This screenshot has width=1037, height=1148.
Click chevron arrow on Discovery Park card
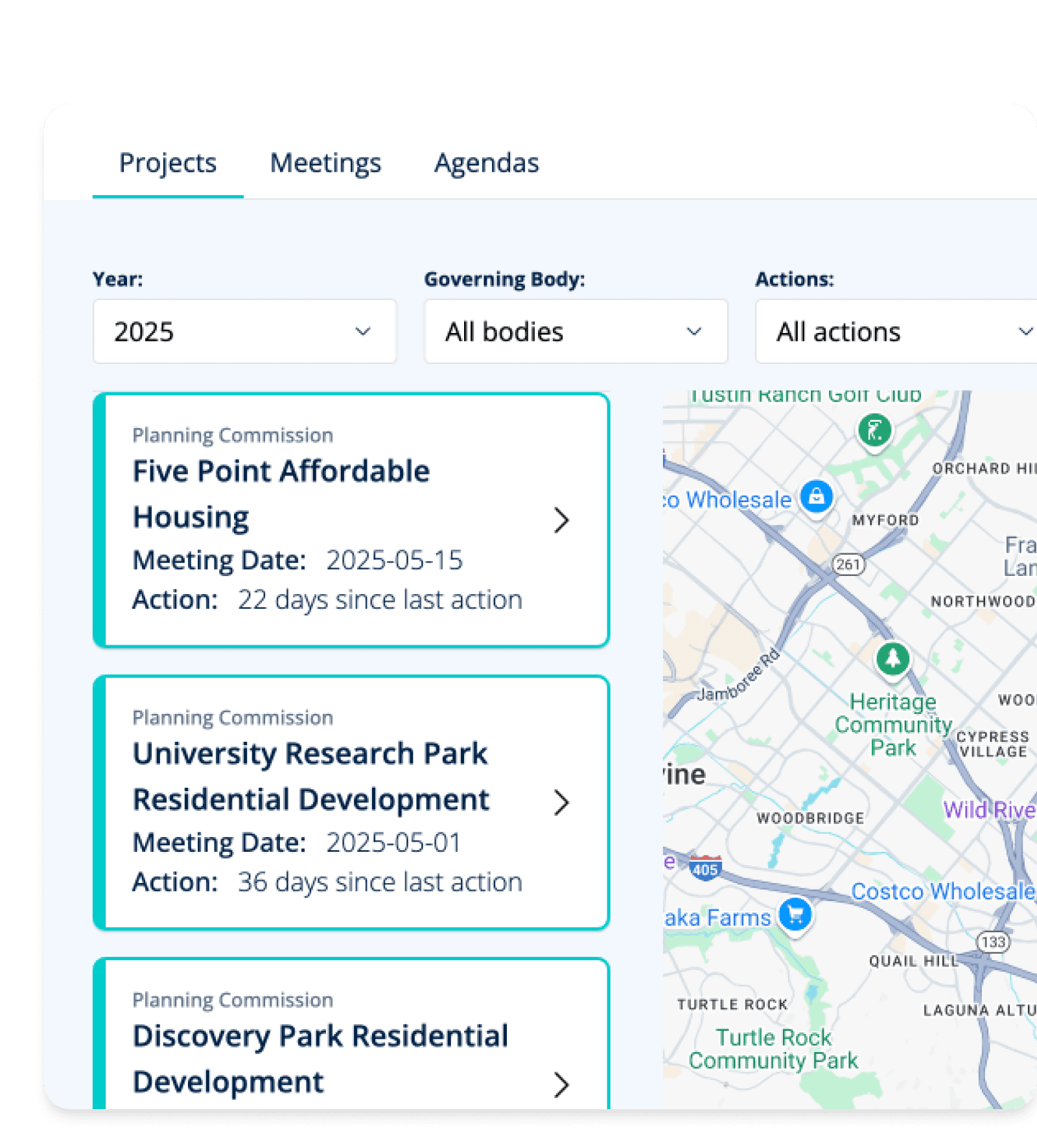pyautogui.click(x=561, y=1085)
